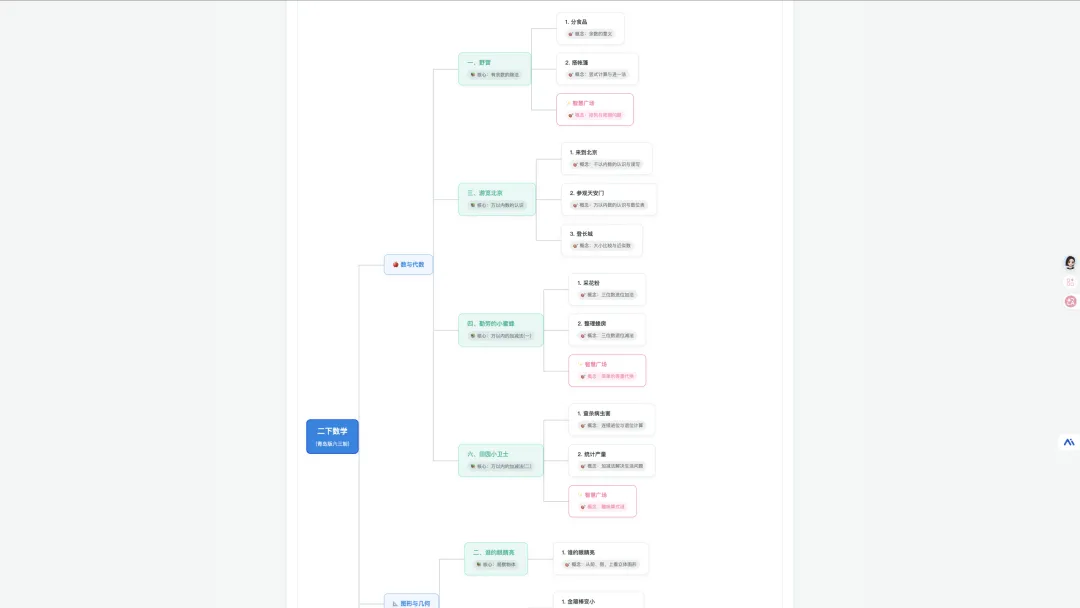Click the apple icon on 数与代数 node

click(x=396, y=265)
